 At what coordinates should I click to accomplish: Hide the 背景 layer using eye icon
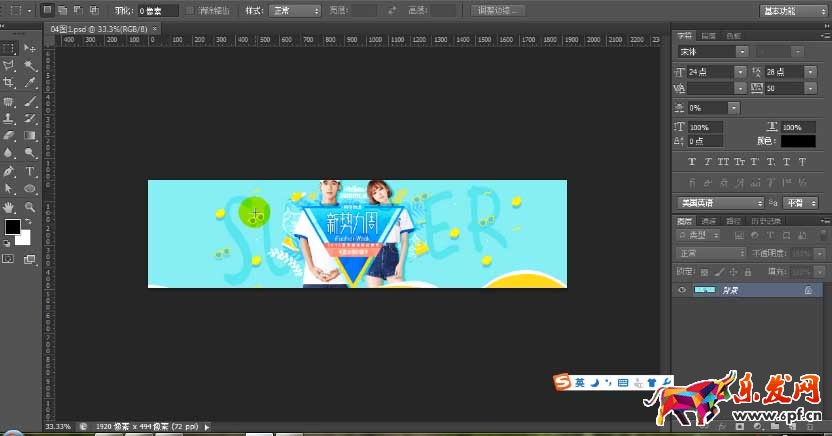click(683, 289)
